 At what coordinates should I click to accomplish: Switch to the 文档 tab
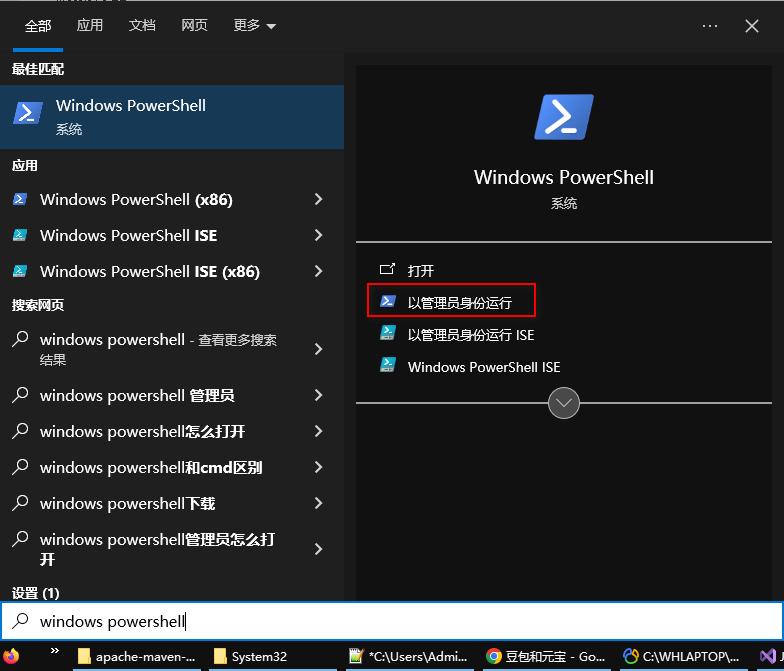coord(142,25)
